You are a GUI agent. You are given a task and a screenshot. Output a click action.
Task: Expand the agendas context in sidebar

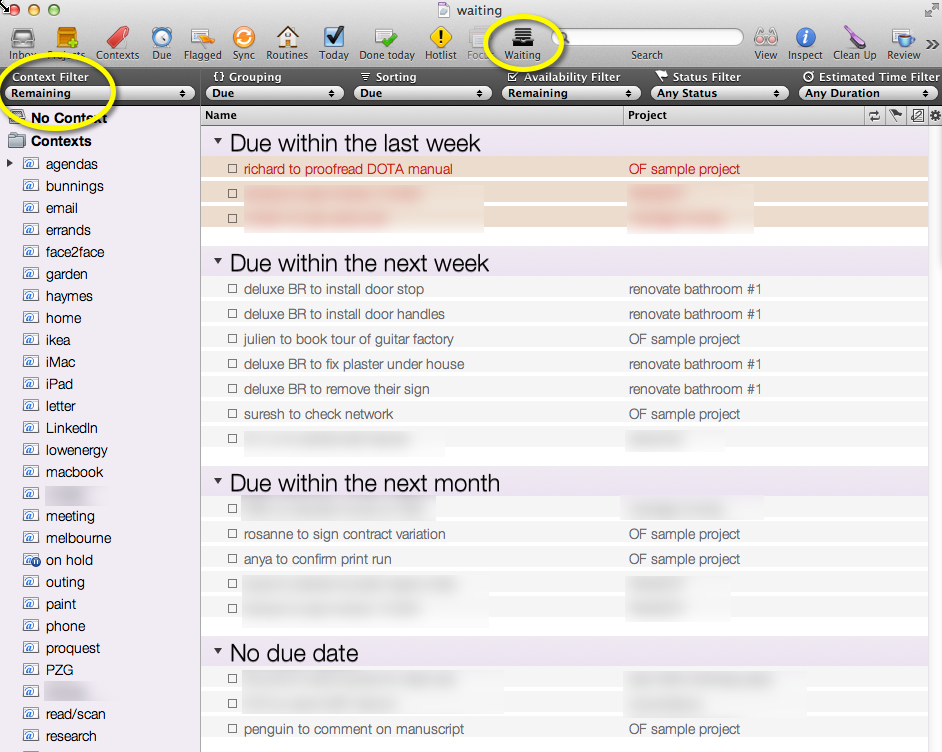(x=11, y=164)
